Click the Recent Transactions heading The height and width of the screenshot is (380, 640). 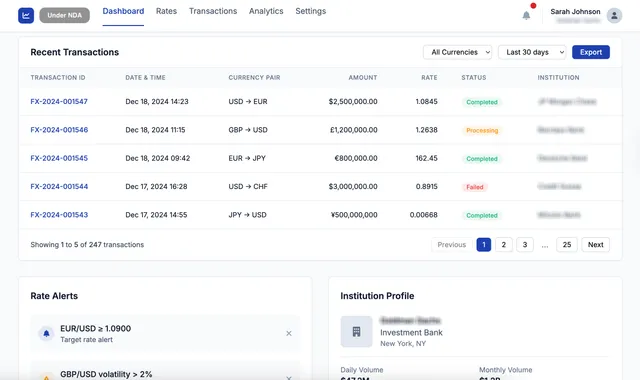(x=75, y=52)
